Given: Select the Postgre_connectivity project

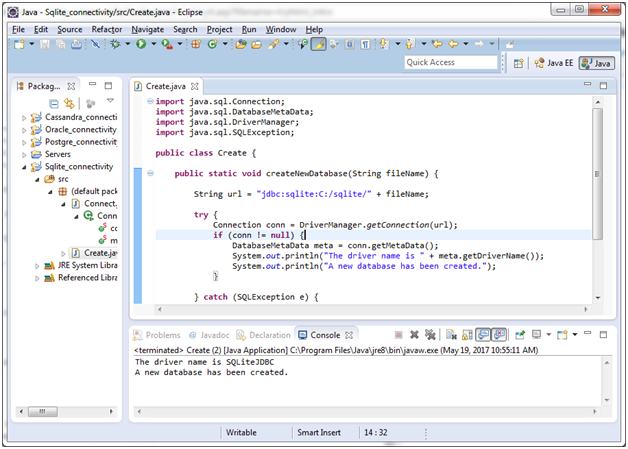Looking at the screenshot, I should coord(75,142).
